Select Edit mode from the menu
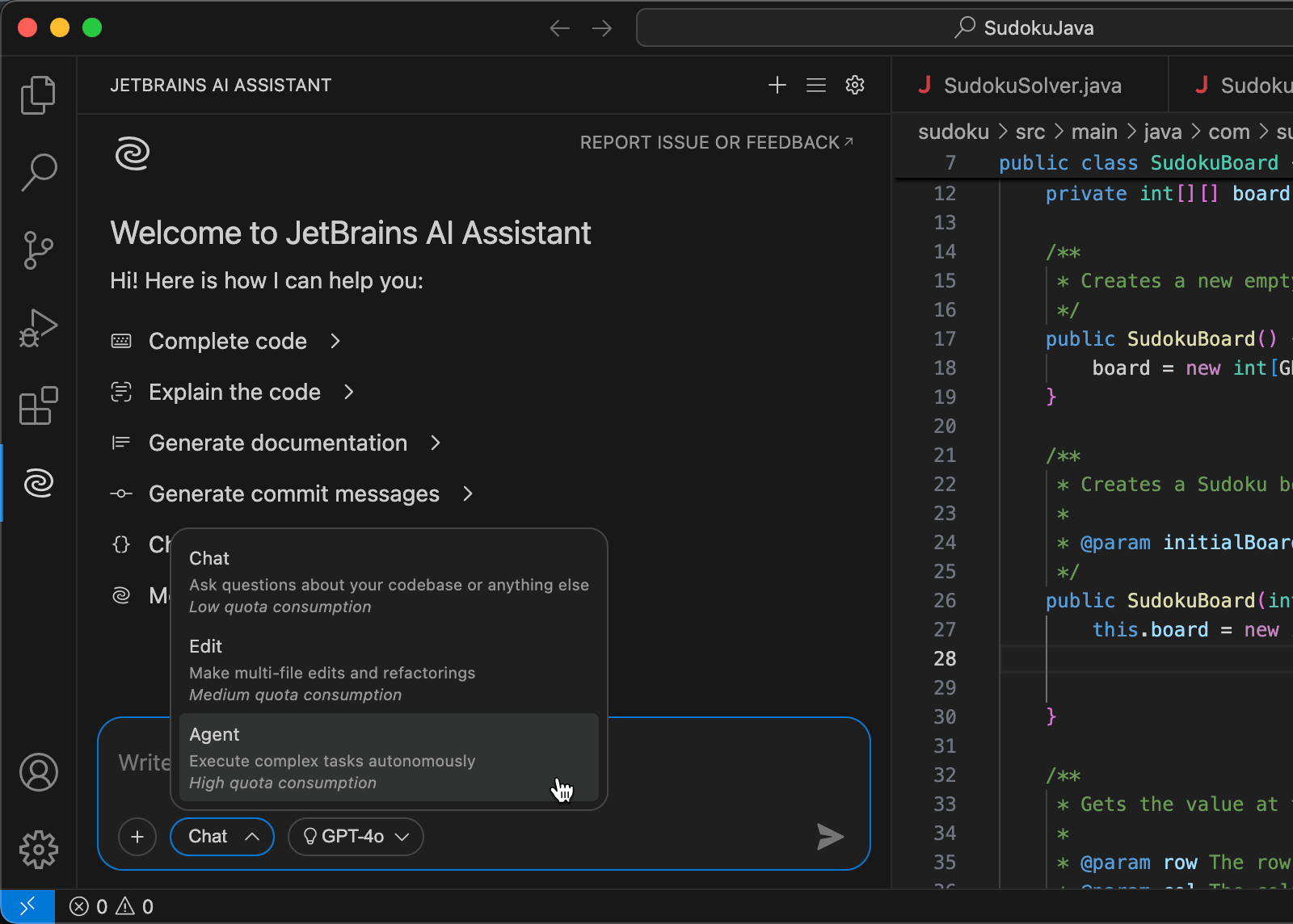The image size is (1293, 924). [x=388, y=670]
